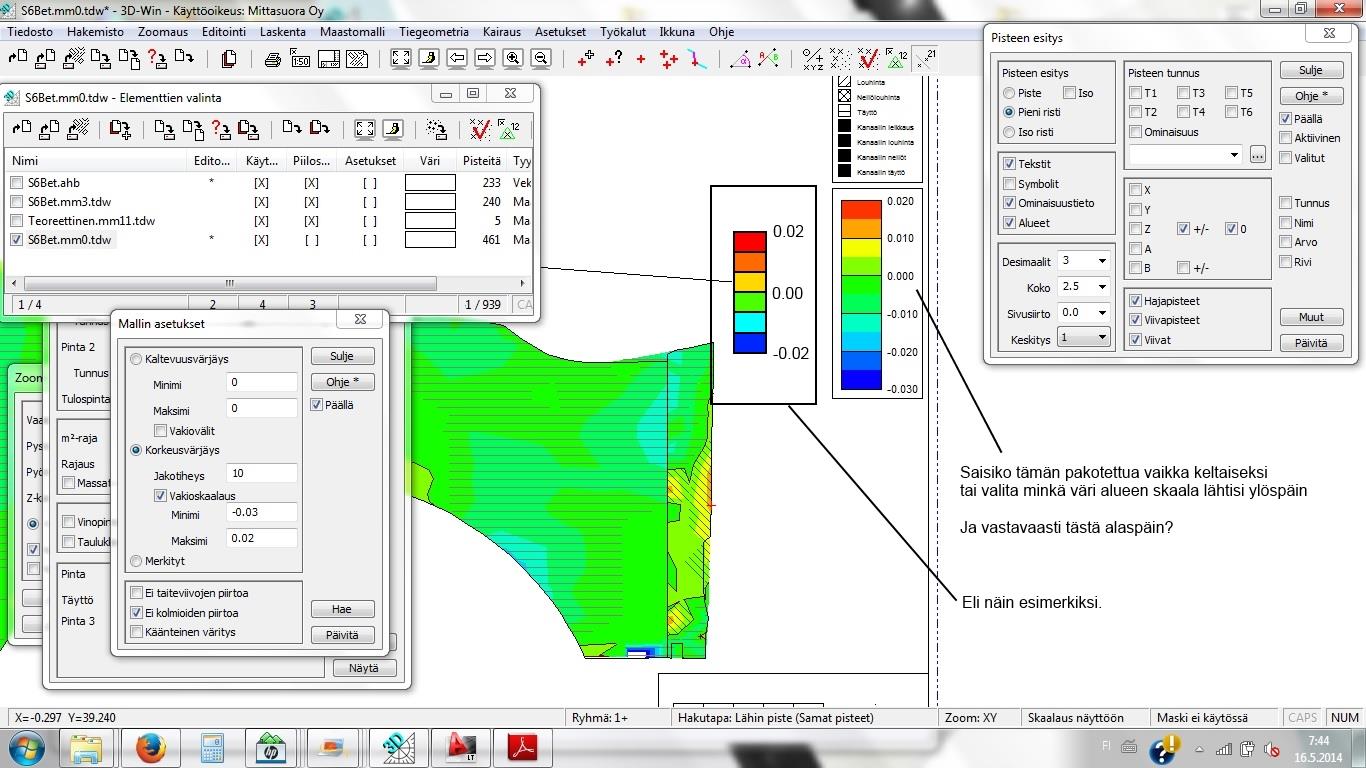Click the 1:50 scale icon
This screenshot has height=768, width=1366.
point(300,59)
